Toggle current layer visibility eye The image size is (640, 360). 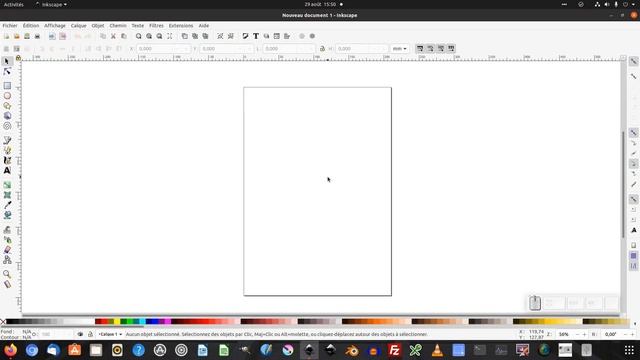coord(80,334)
